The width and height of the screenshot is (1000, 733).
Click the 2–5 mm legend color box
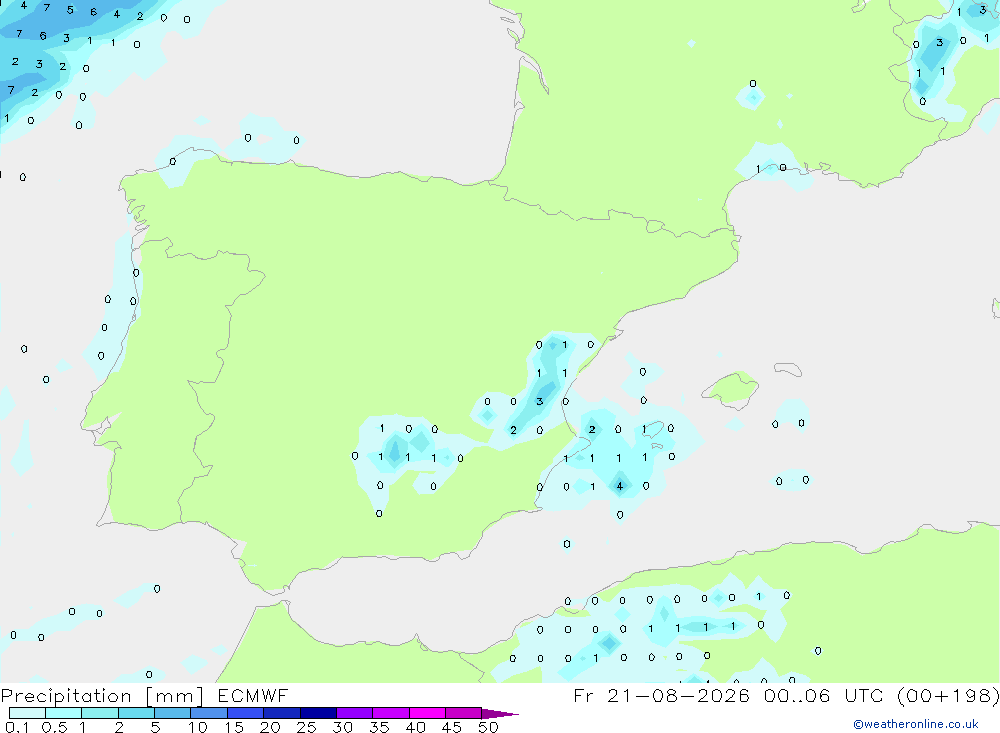click(x=136, y=713)
